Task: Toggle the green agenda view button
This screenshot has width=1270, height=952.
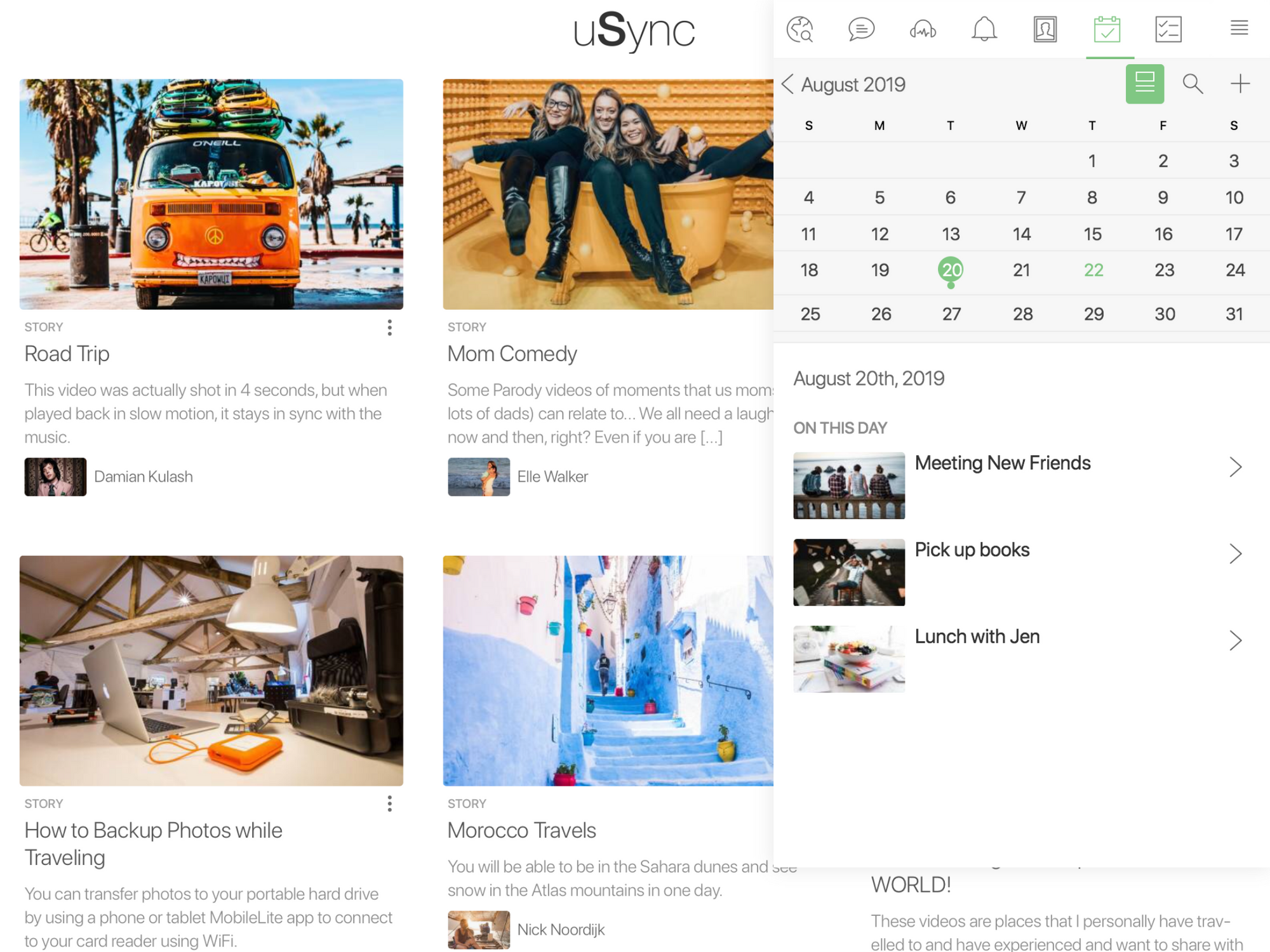Action: [x=1144, y=83]
